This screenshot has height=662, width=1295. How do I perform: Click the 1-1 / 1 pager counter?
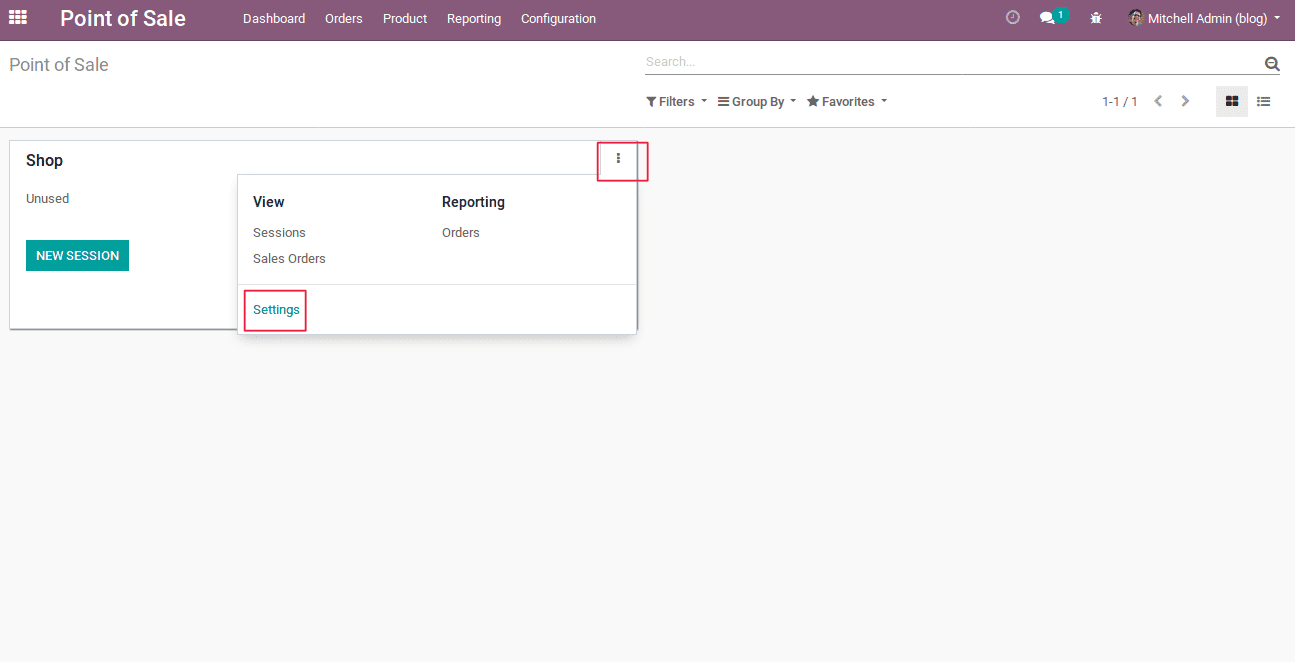[x=1119, y=102]
